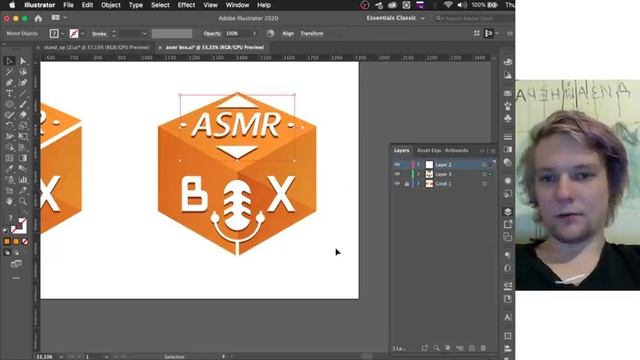Select the Magic Wand tool
The height and width of the screenshot is (360, 640).
pyautogui.click(x=9, y=72)
